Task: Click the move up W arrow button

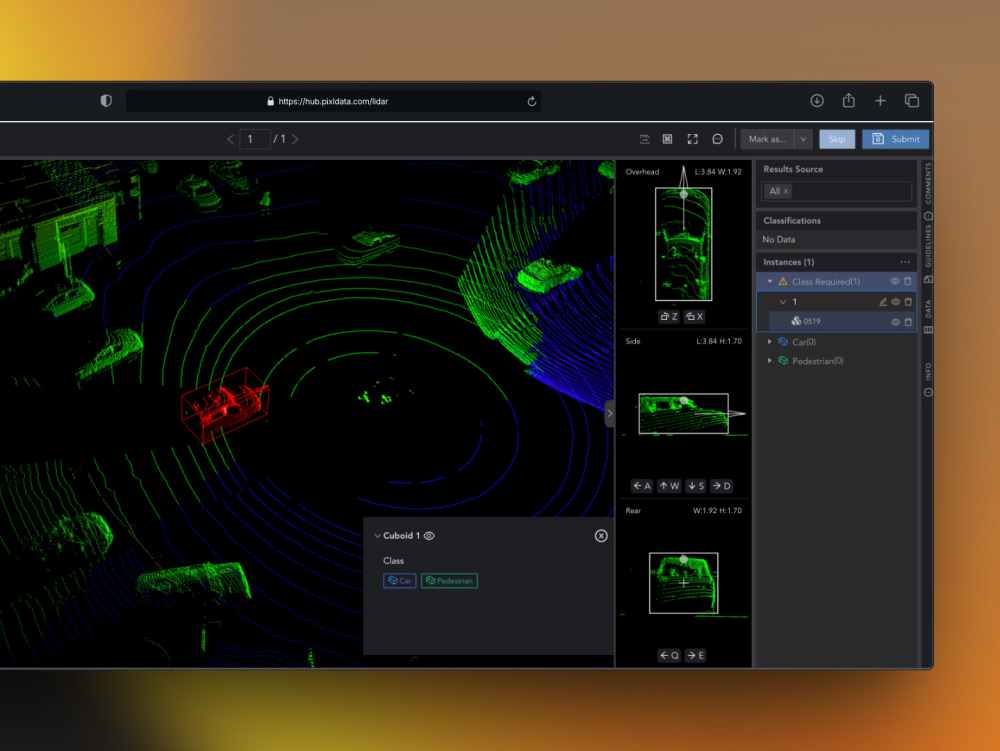Action: [x=669, y=486]
